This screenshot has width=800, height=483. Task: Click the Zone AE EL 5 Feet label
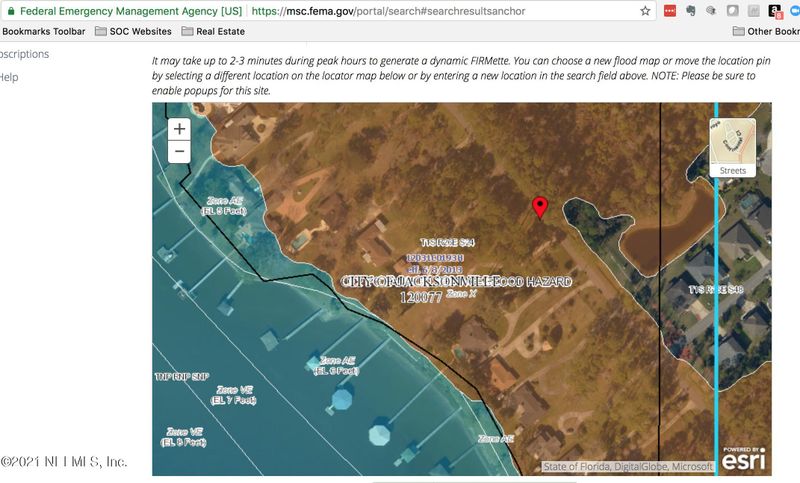point(224,206)
